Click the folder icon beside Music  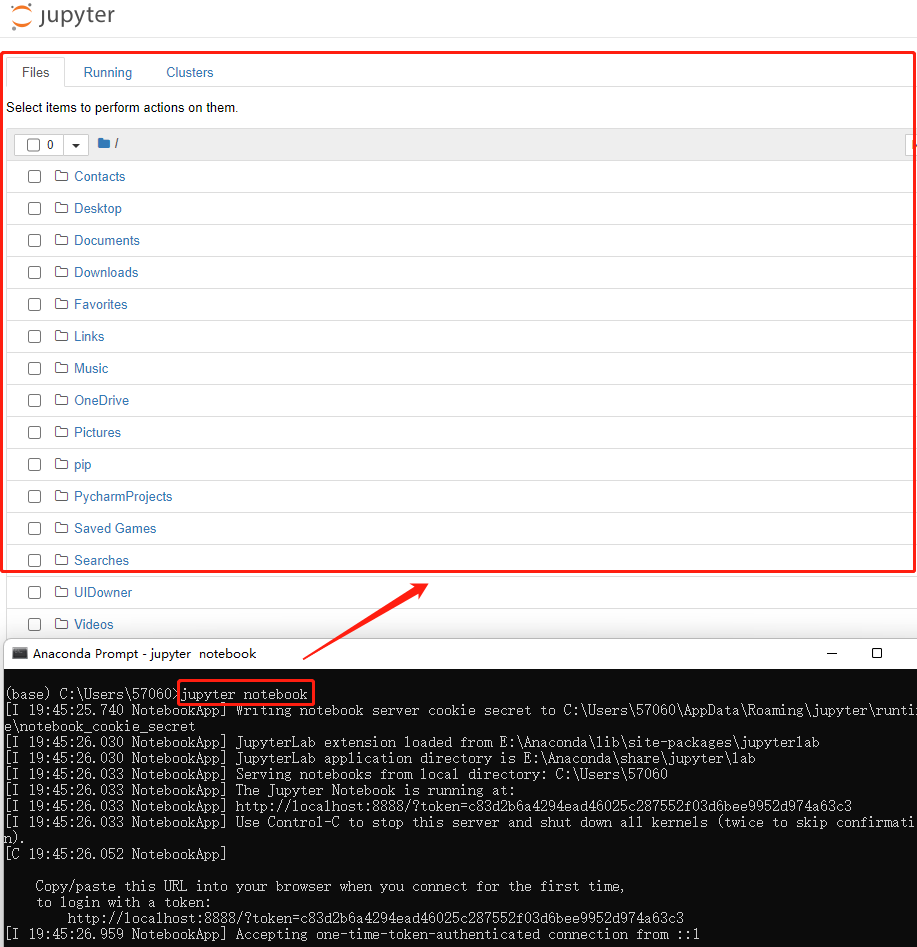point(61,368)
